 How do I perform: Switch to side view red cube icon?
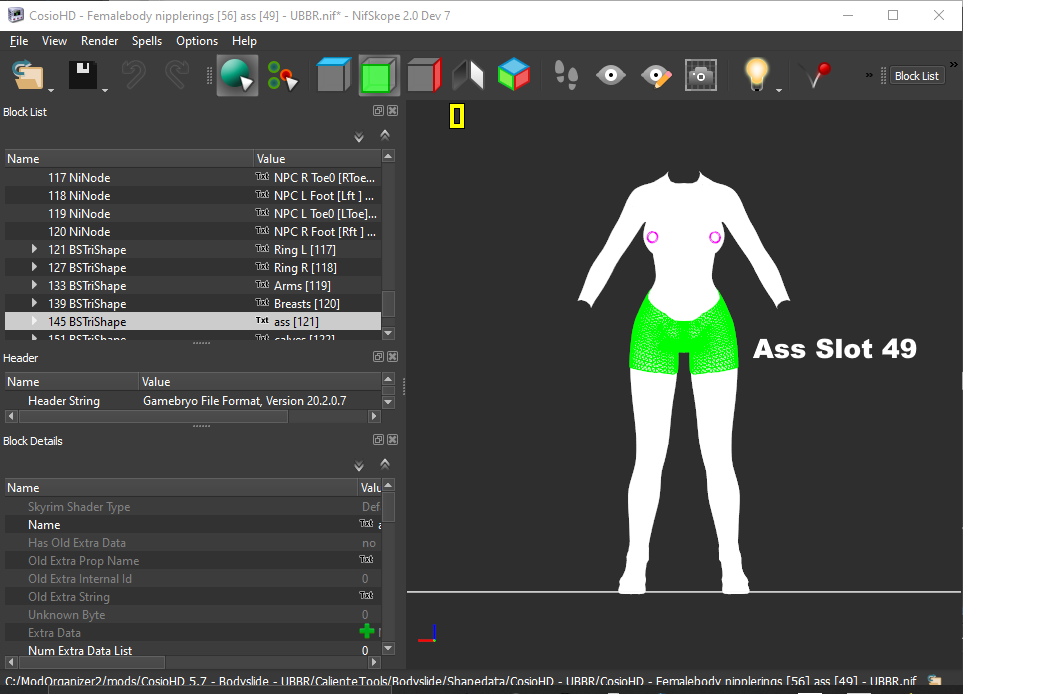[x=424, y=75]
